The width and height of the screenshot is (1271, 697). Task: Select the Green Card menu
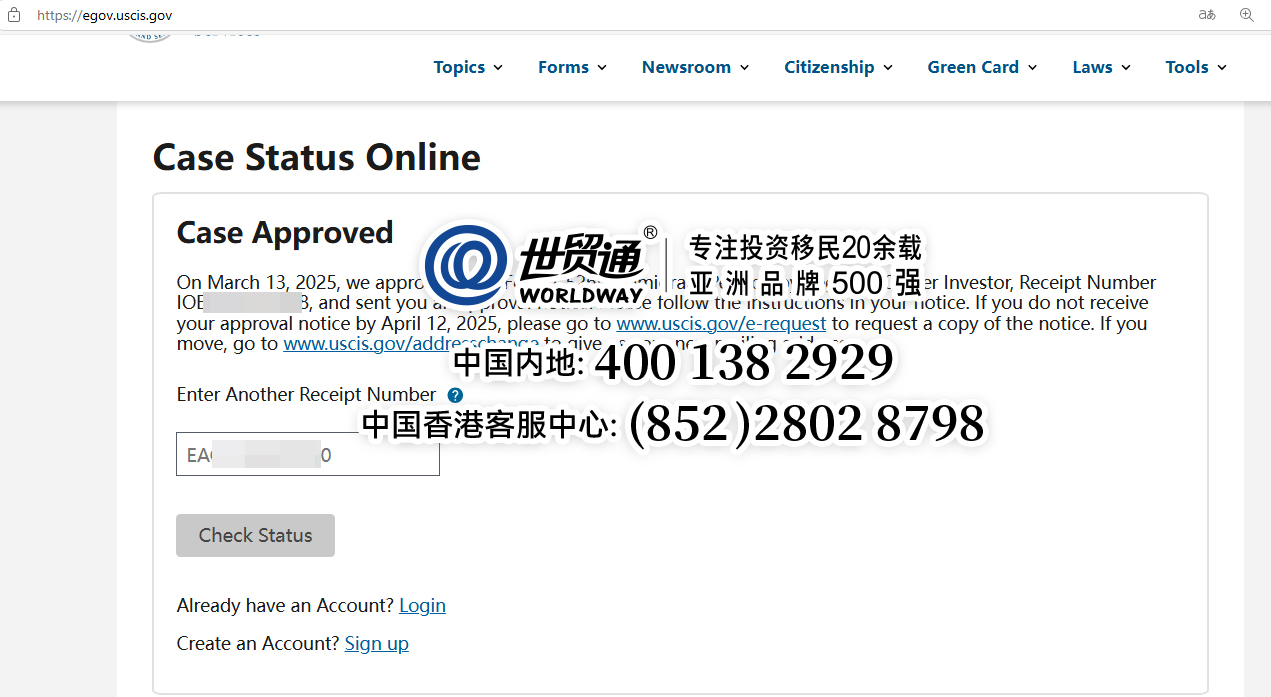point(982,67)
